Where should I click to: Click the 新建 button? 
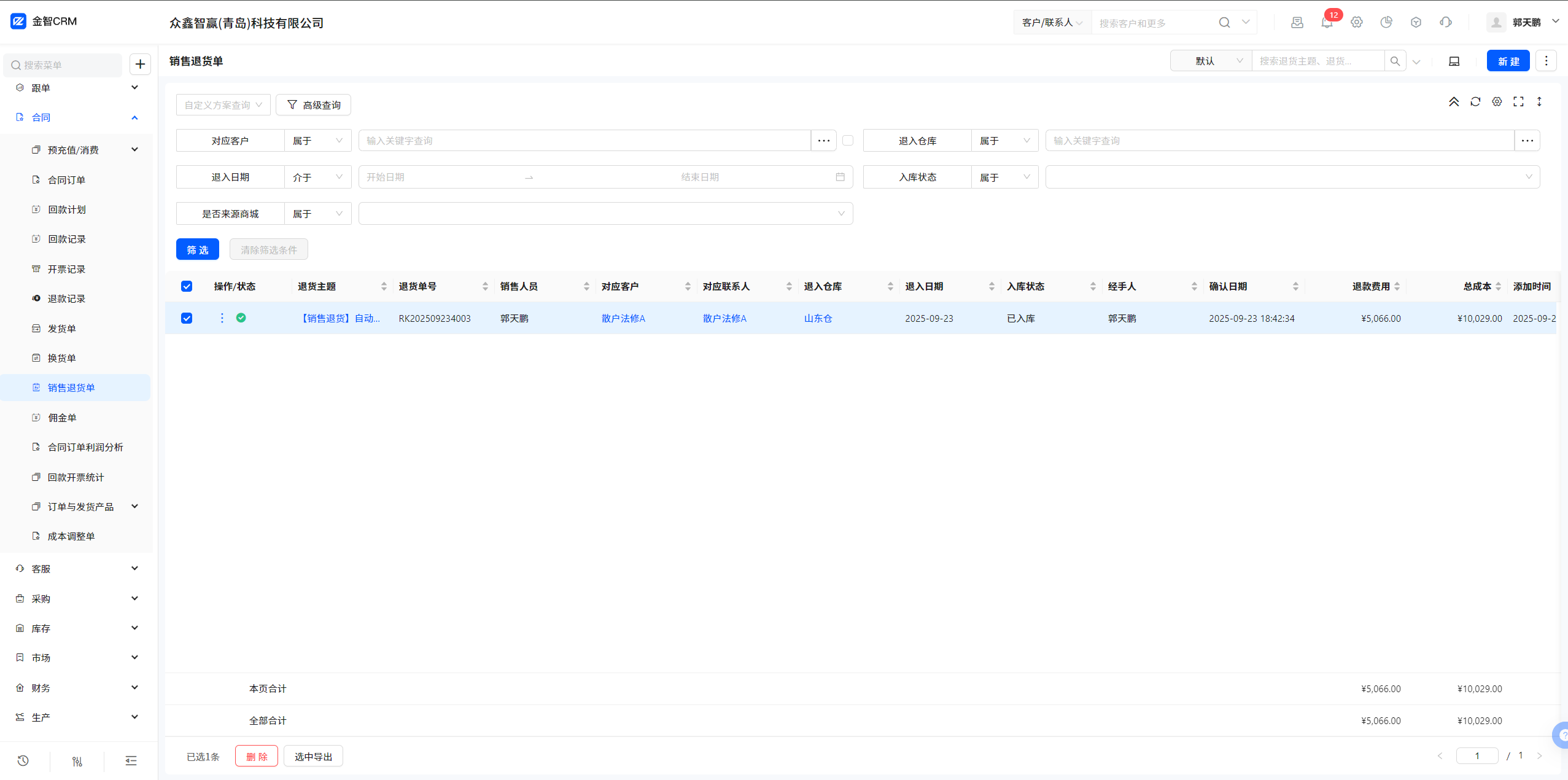(1508, 61)
